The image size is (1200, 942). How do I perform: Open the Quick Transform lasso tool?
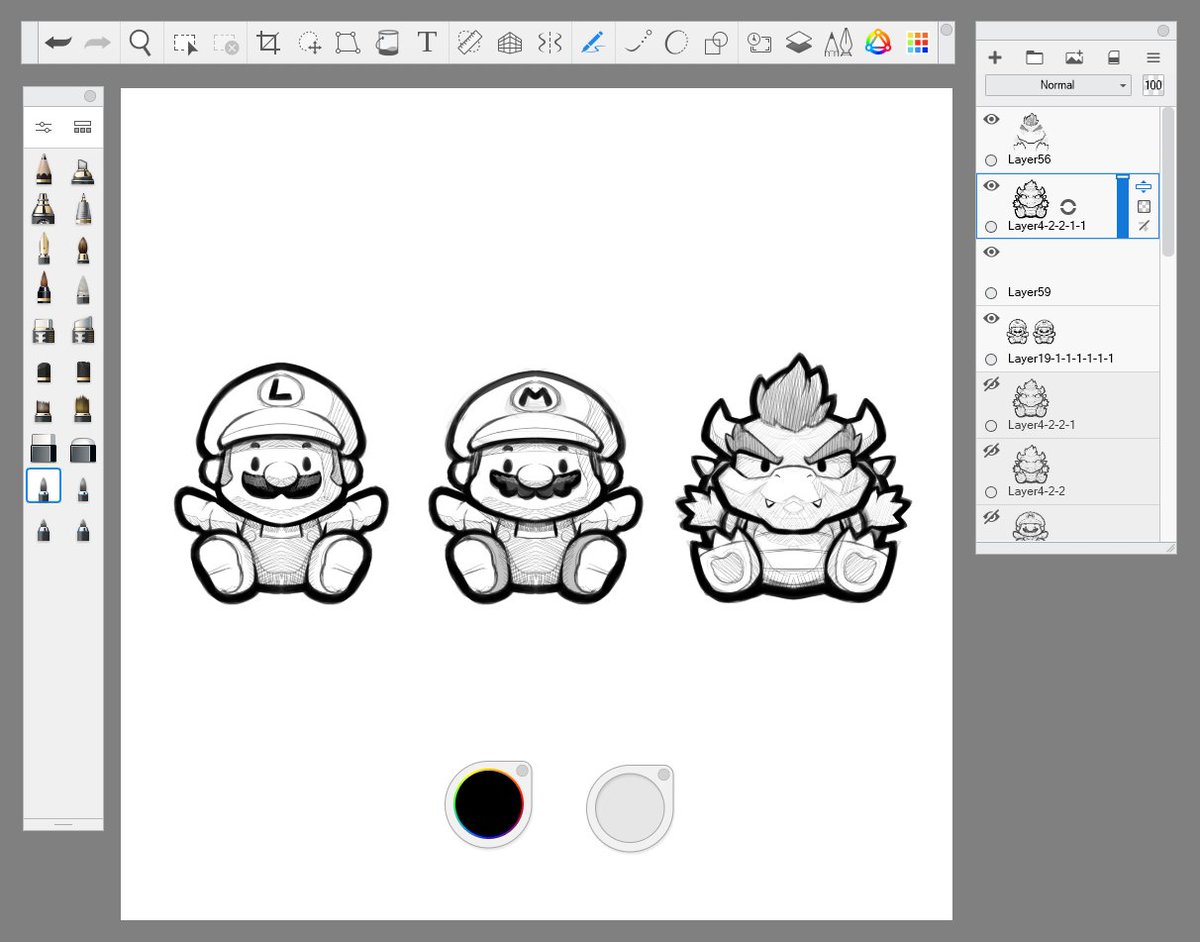[310, 43]
